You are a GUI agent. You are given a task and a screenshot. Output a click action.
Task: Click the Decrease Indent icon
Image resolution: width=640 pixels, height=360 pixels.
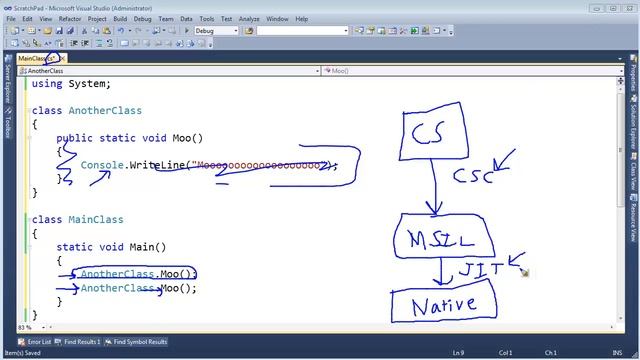74,43
